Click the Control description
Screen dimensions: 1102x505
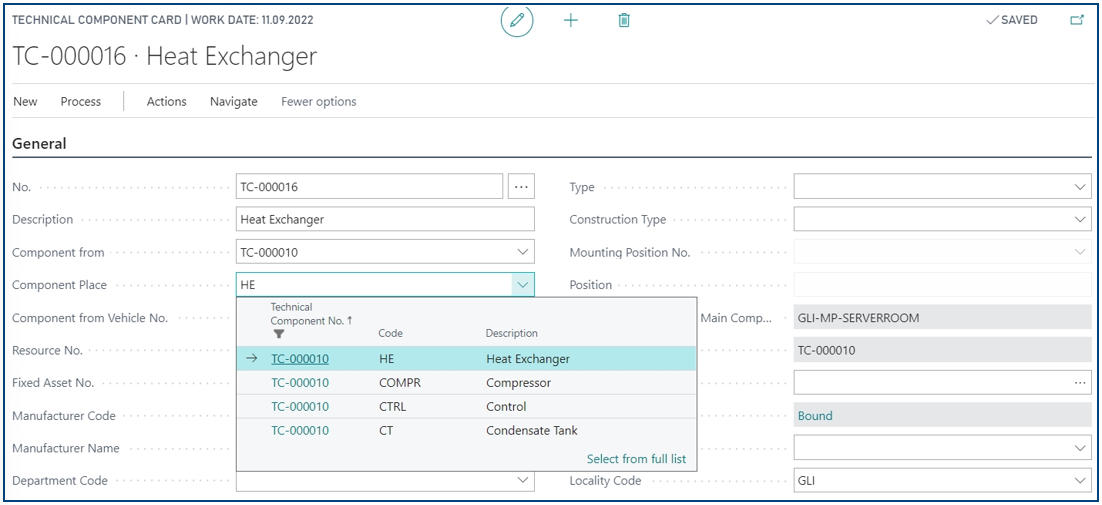point(506,406)
